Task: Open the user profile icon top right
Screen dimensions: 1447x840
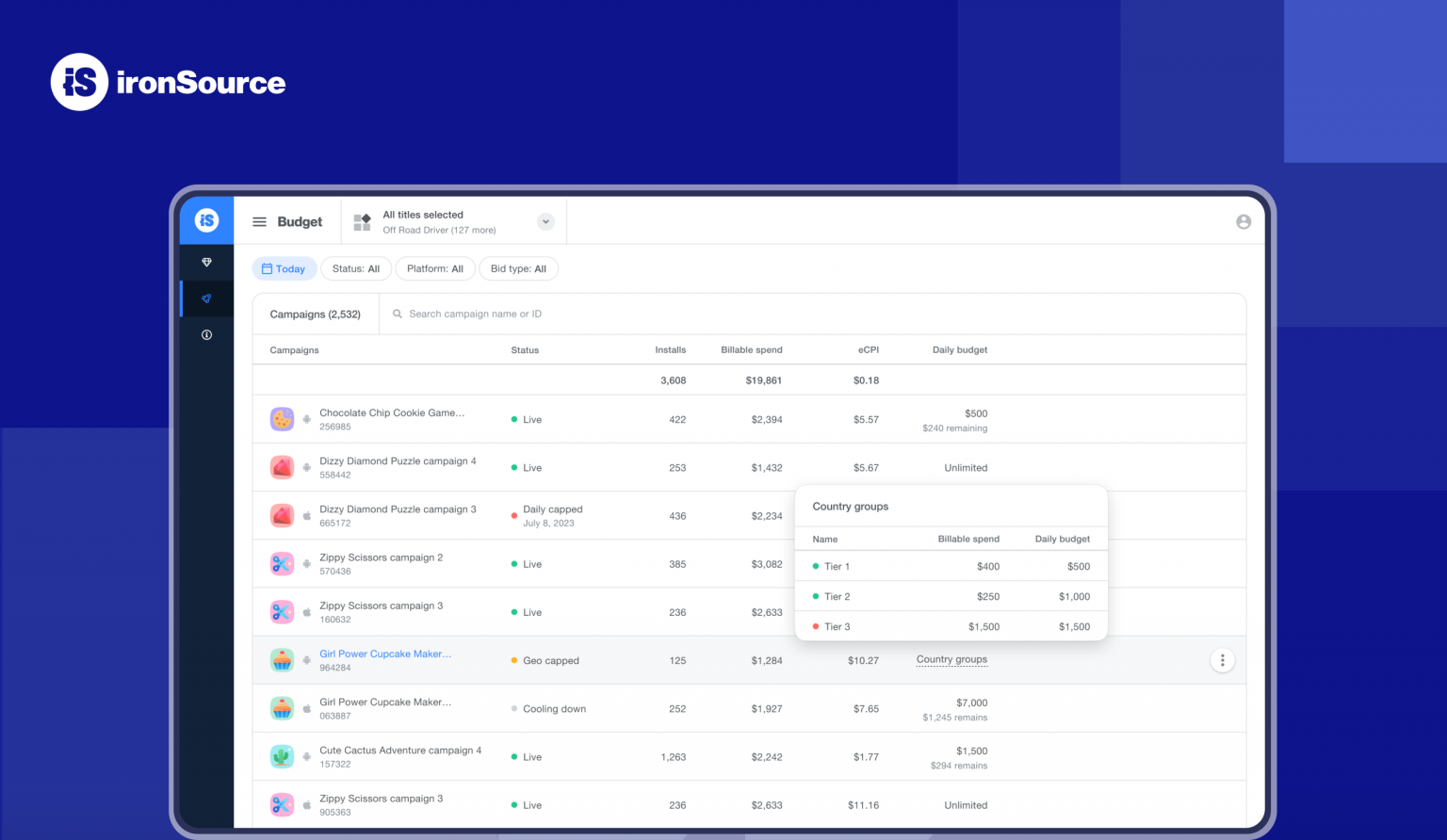Action: coord(1243,220)
